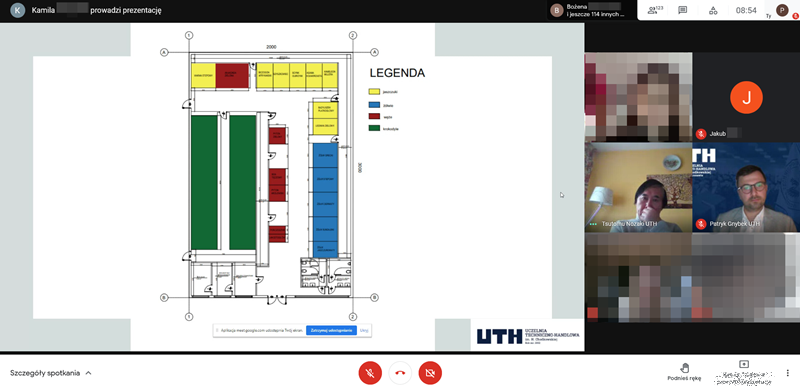Image resolution: width=800 pixels, height=391 pixels.
Task: Select Patryk Gnybek UTH video tile
Action: coord(746,187)
